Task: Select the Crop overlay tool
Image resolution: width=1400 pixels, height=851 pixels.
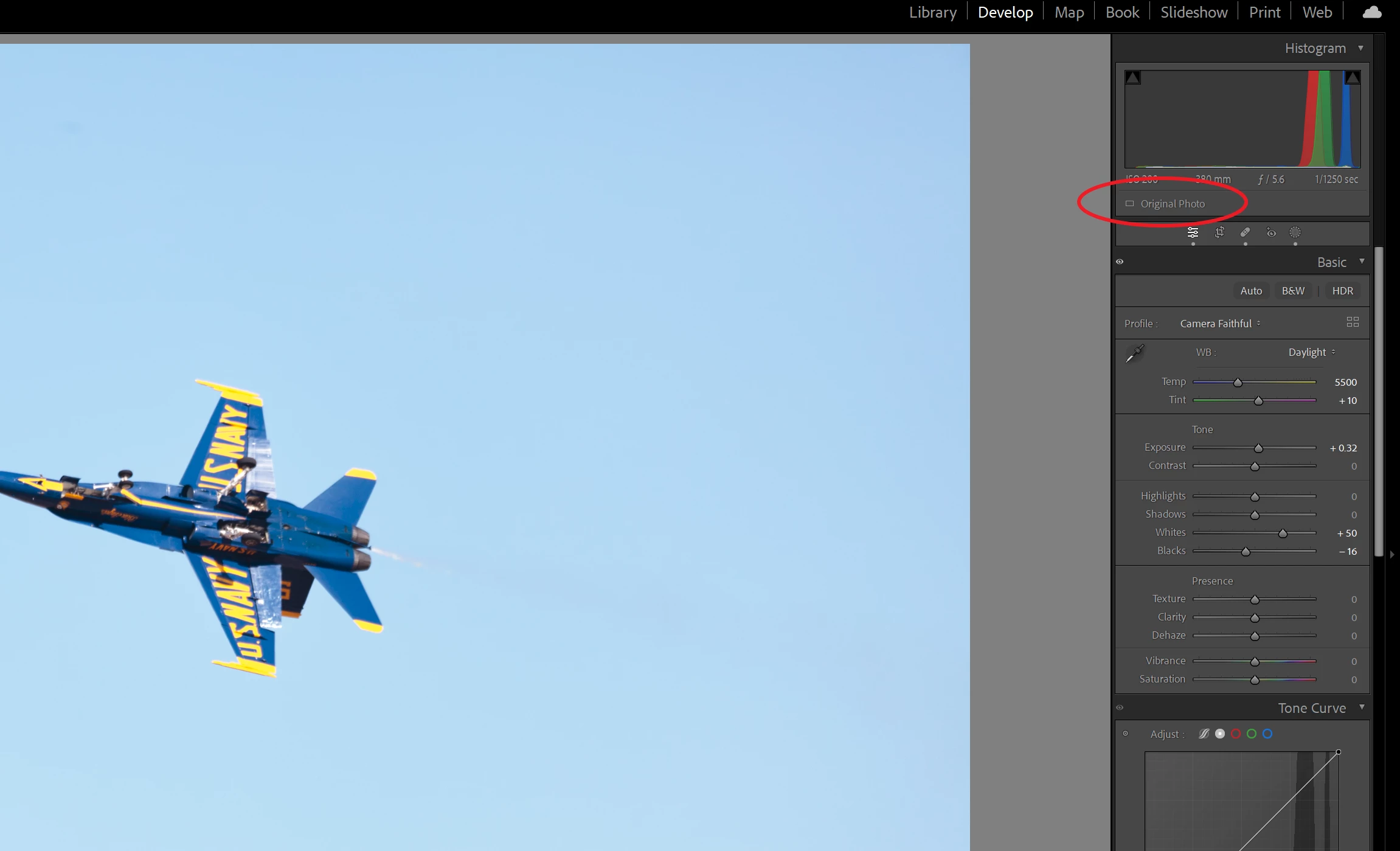Action: coord(1219,232)
